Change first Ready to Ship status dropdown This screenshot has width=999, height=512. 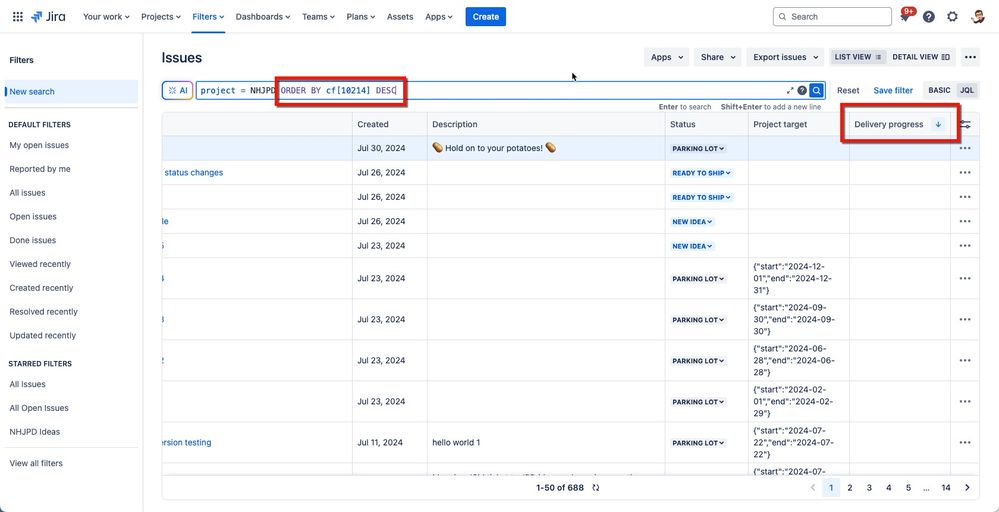coord(701,173)
